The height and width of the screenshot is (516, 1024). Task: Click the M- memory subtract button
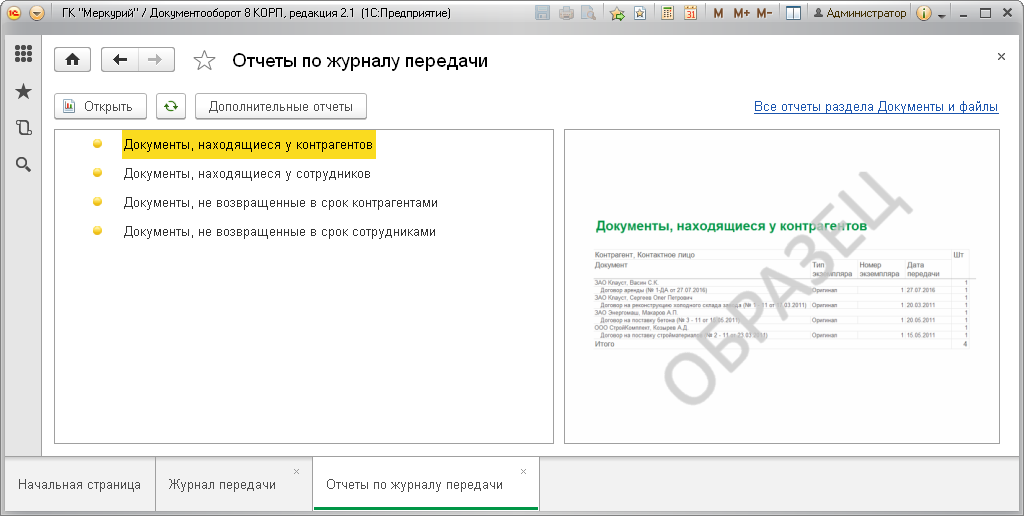(x=764, y=13)
